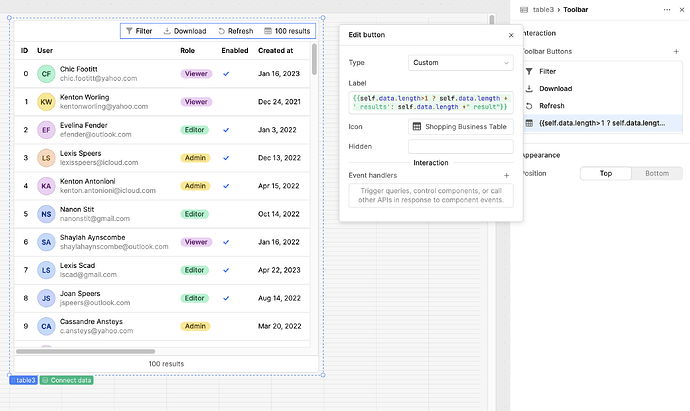Set toolbar position to Top

click(605, 173)
